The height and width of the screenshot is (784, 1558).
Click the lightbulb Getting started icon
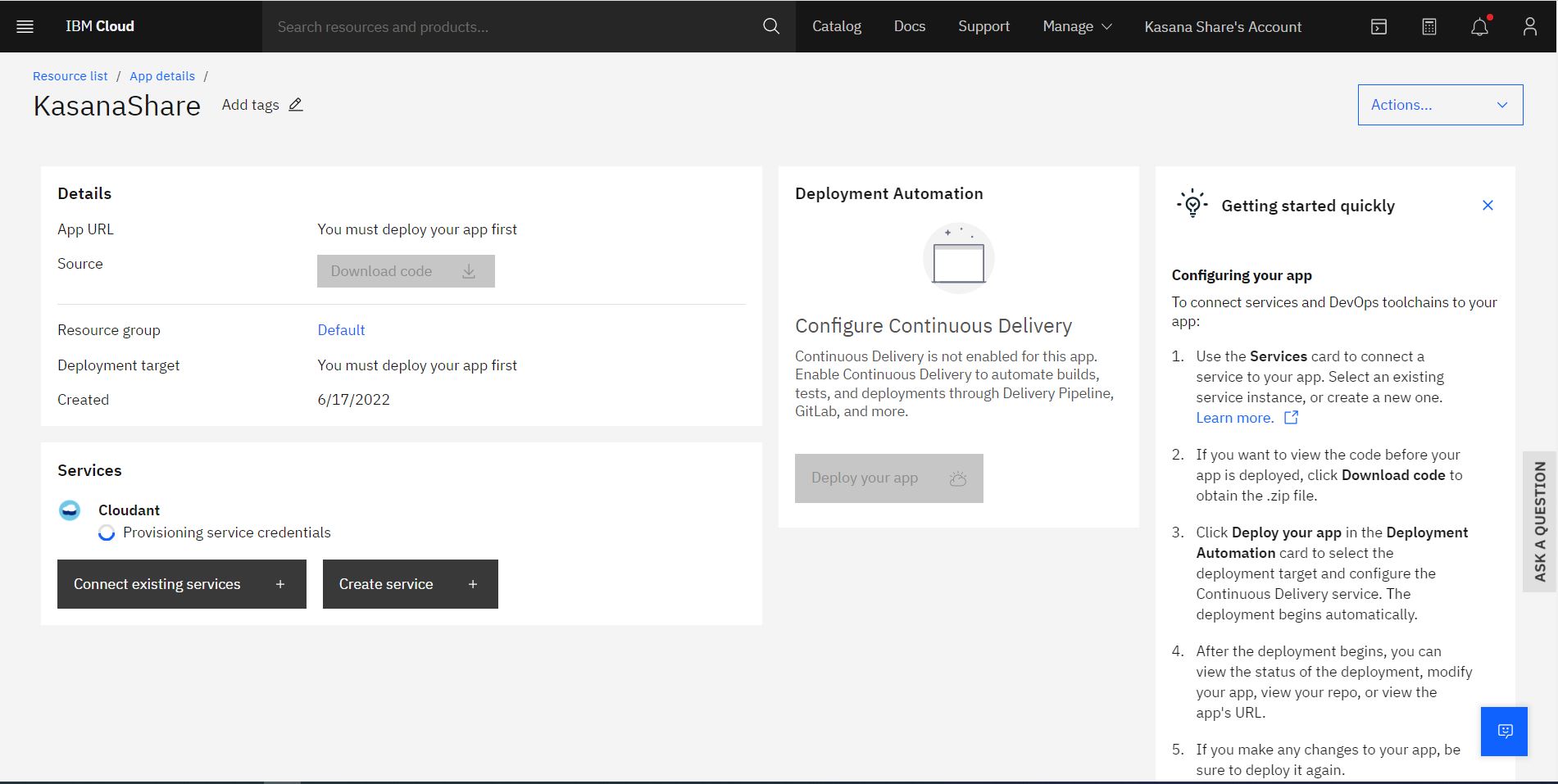click(1192, 204)
